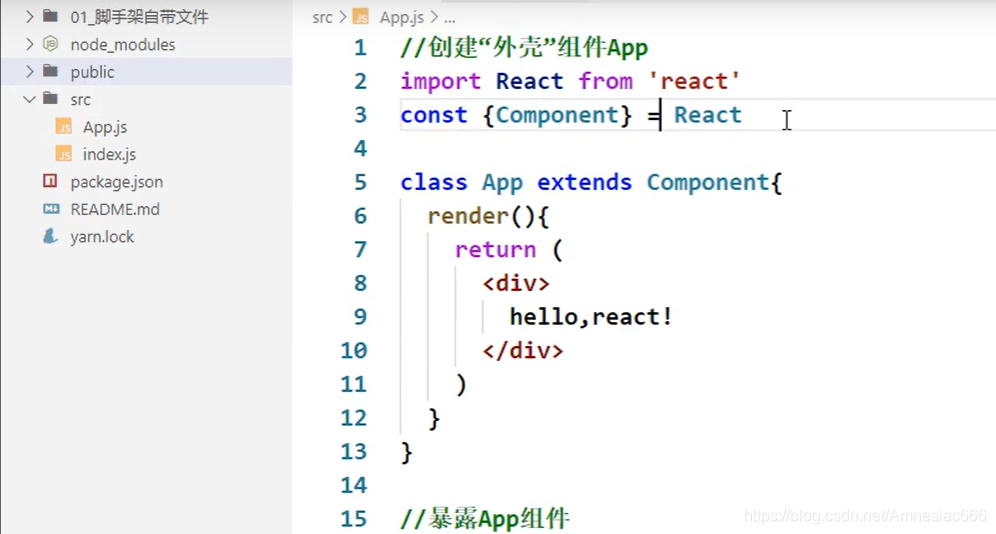Click {Component} on line 3
996x534 pixels.
pos(557,115)
